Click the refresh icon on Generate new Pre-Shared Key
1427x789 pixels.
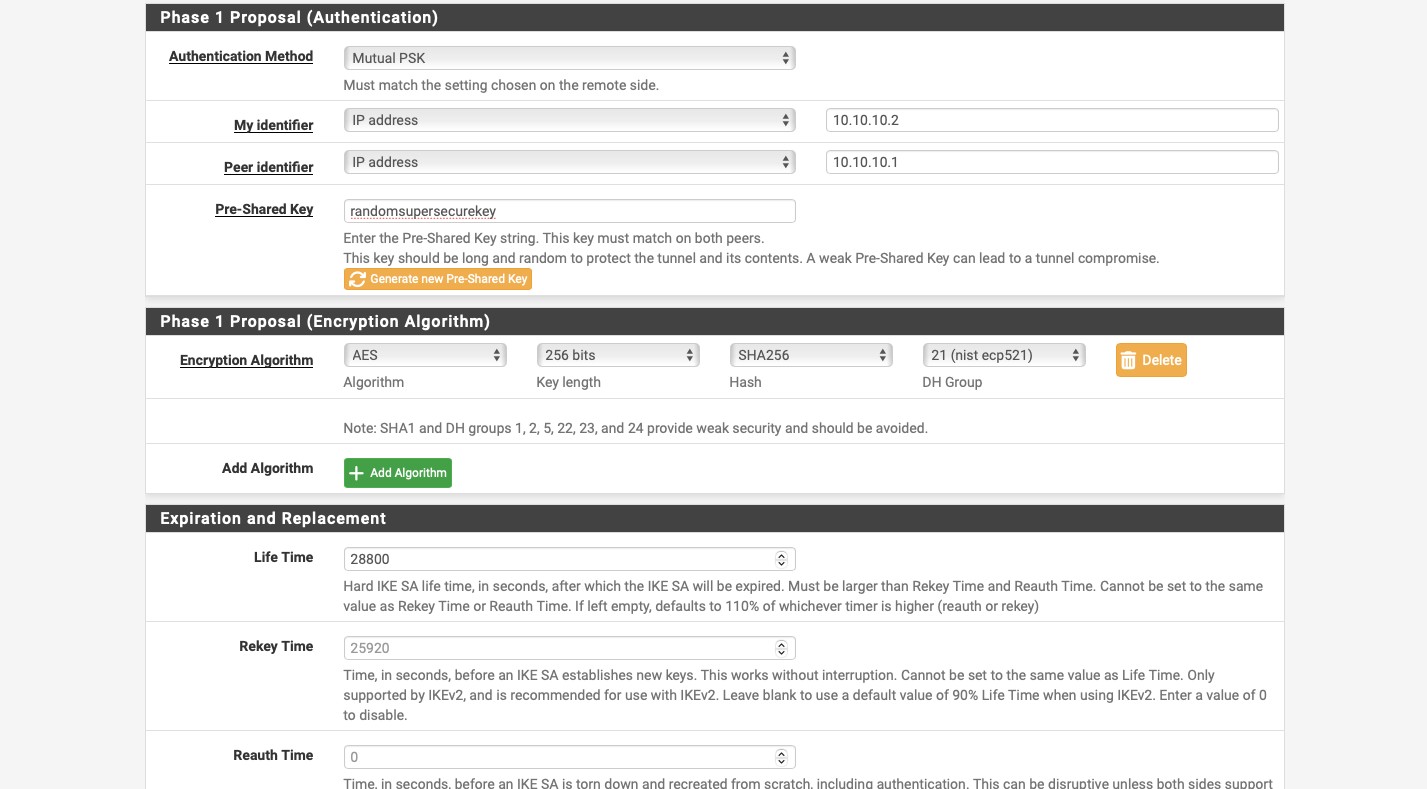357,279
